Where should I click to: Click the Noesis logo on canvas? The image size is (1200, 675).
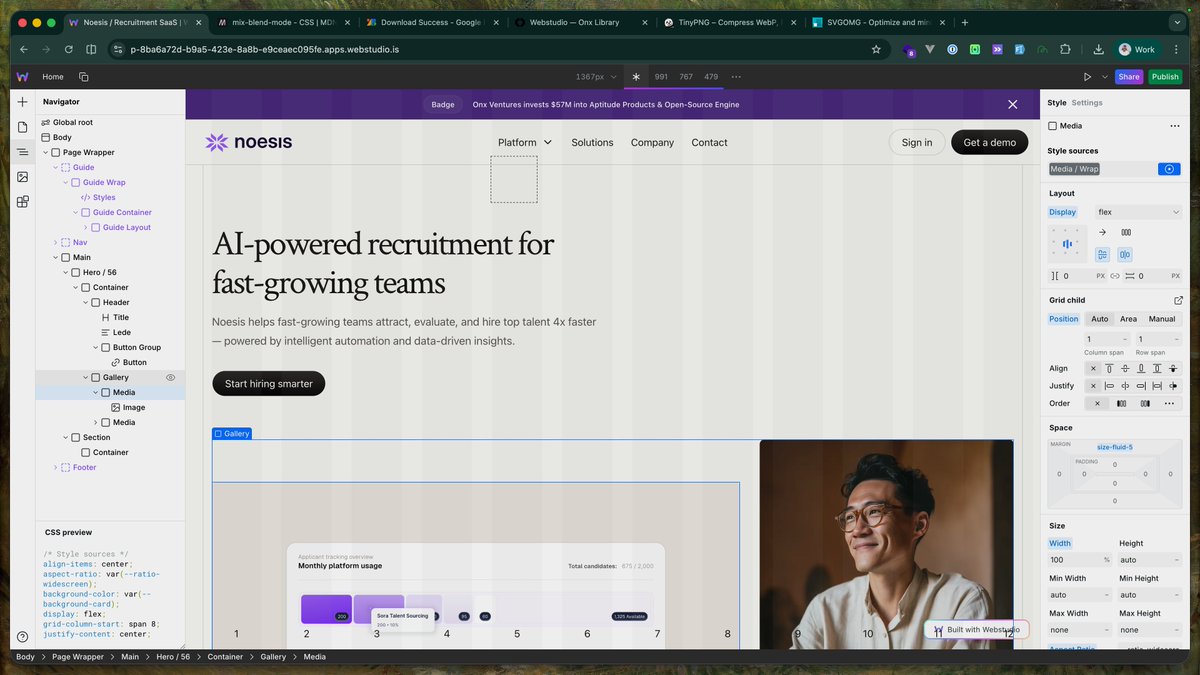coord(249,142)
